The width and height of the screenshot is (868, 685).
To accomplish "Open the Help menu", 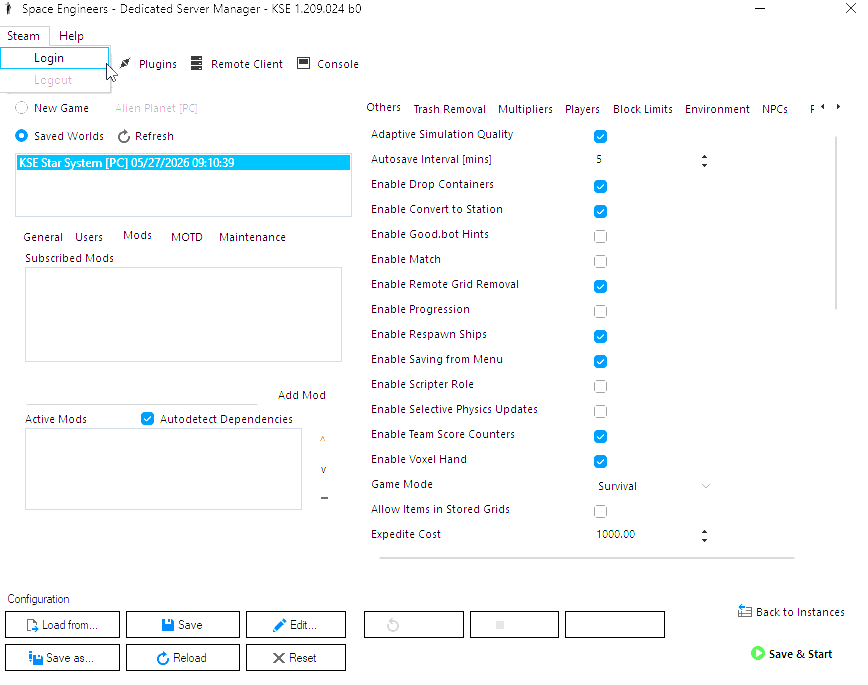I will point(71,36).
